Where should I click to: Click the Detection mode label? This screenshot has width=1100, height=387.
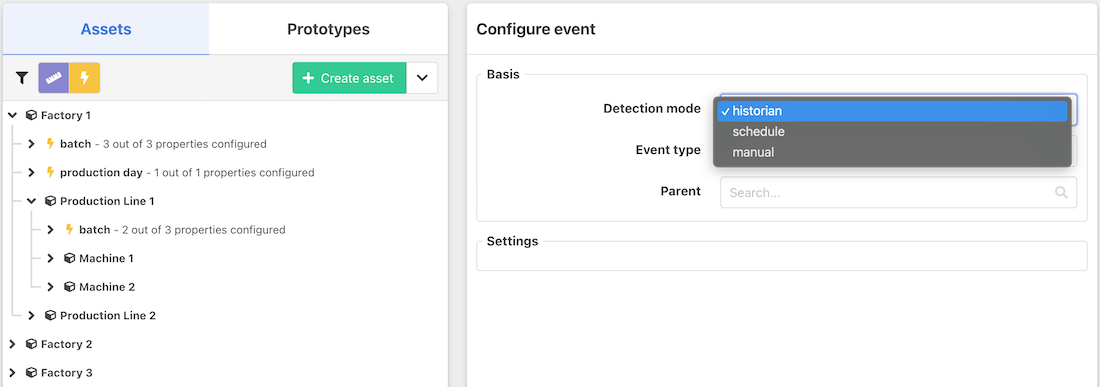click(652, 109)
